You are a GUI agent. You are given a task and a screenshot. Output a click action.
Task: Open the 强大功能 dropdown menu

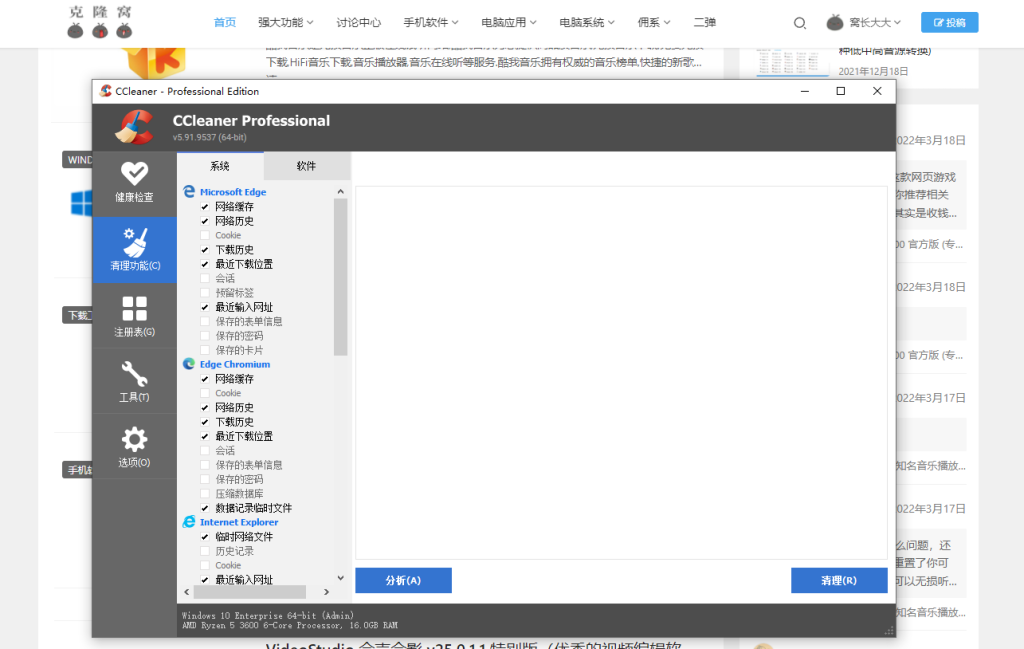pyautogui.click(x=285, y=22)
